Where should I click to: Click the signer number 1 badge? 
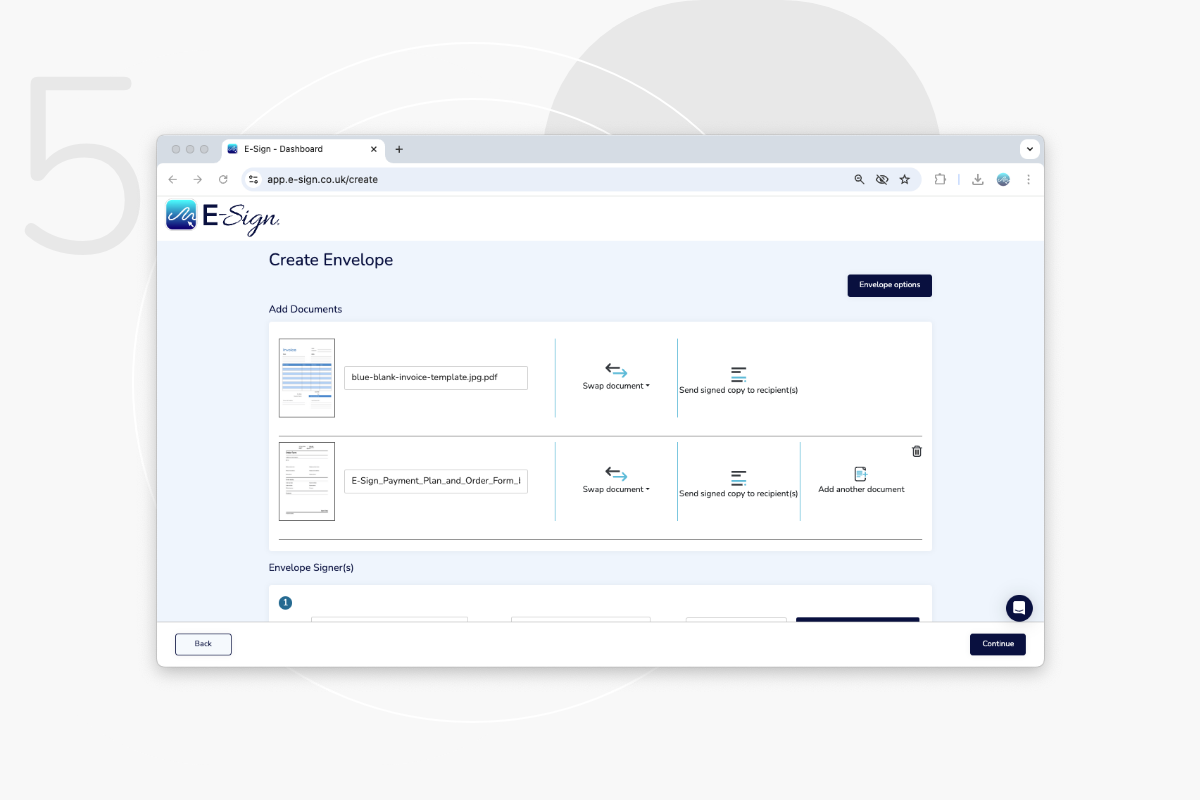[285, 603]
